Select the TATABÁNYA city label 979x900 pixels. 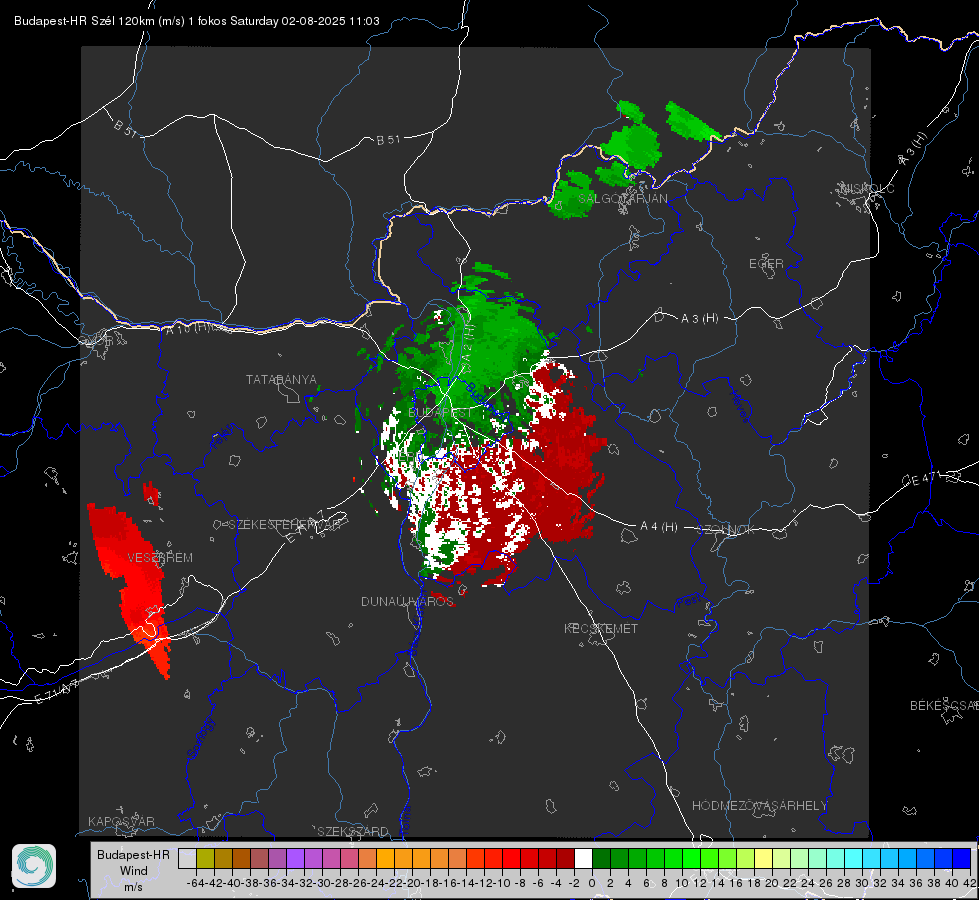[x=281, y=379]
